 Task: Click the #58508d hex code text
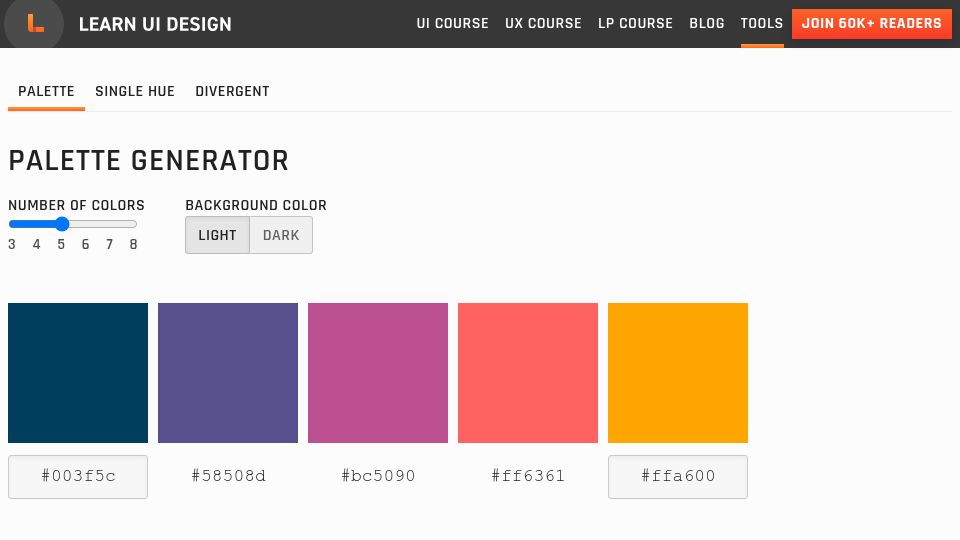[x=228, y=476]
